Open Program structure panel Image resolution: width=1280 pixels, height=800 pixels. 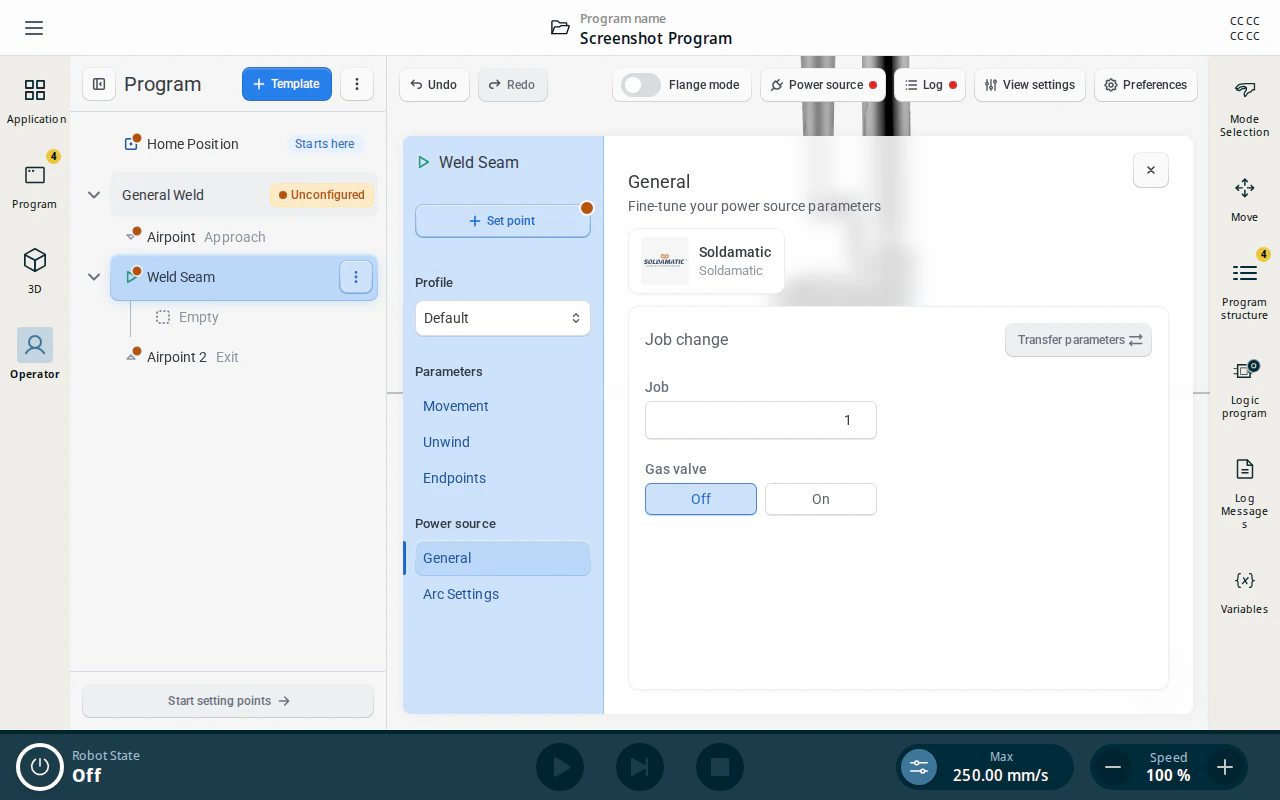(x=1244, y=291)
